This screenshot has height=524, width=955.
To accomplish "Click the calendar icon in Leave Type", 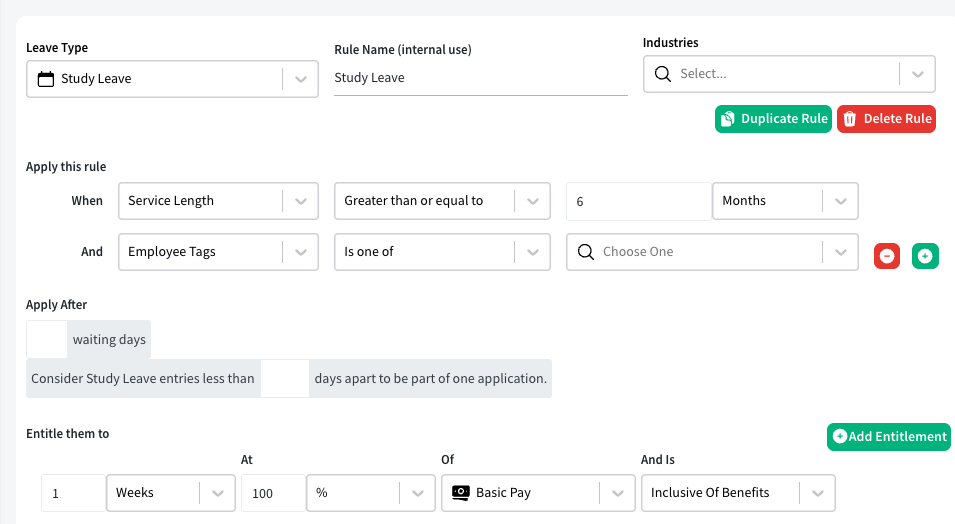I will 46,79.
